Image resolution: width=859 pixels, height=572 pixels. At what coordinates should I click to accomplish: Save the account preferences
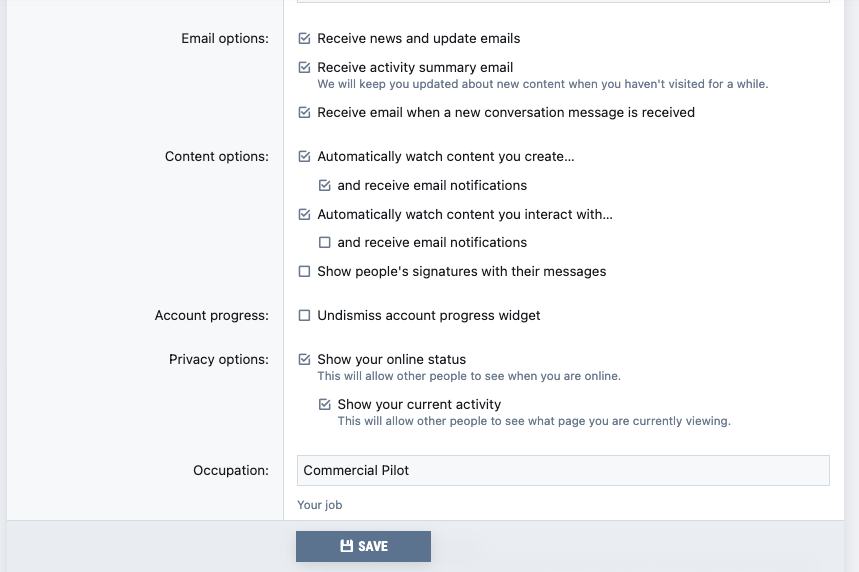click(x=363, y=546)
